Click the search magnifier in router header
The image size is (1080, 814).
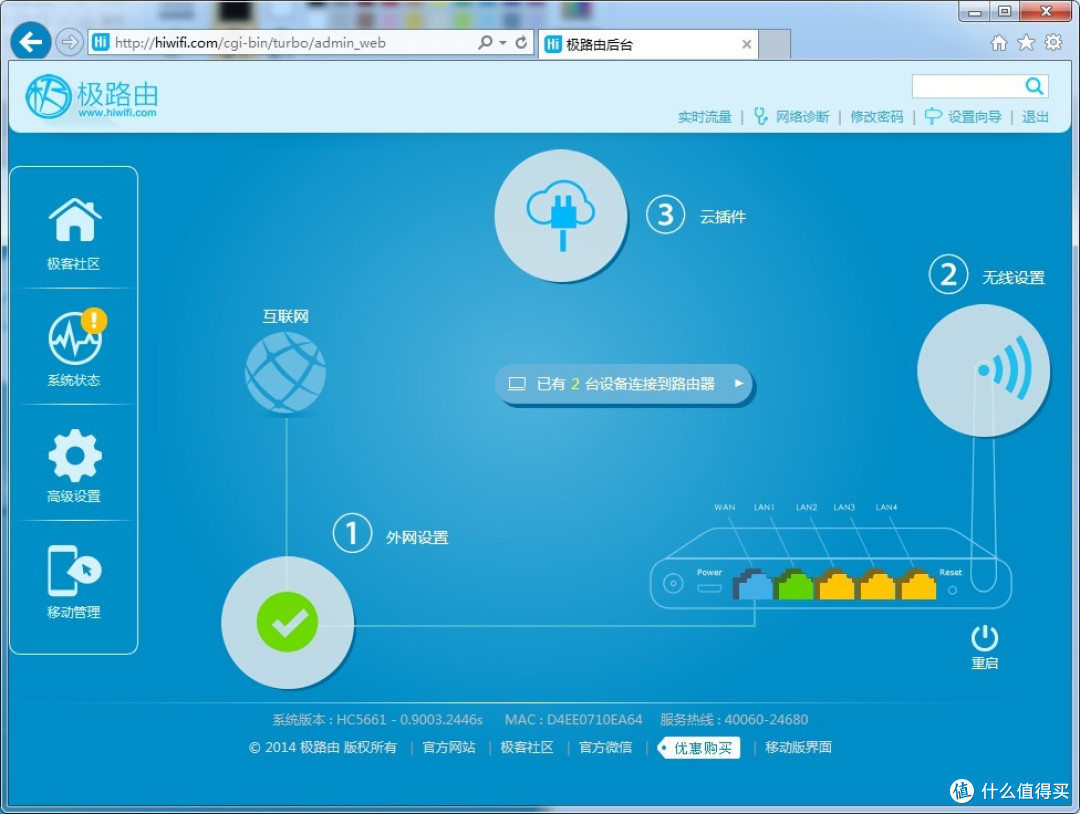click(x=1034, y=86)
